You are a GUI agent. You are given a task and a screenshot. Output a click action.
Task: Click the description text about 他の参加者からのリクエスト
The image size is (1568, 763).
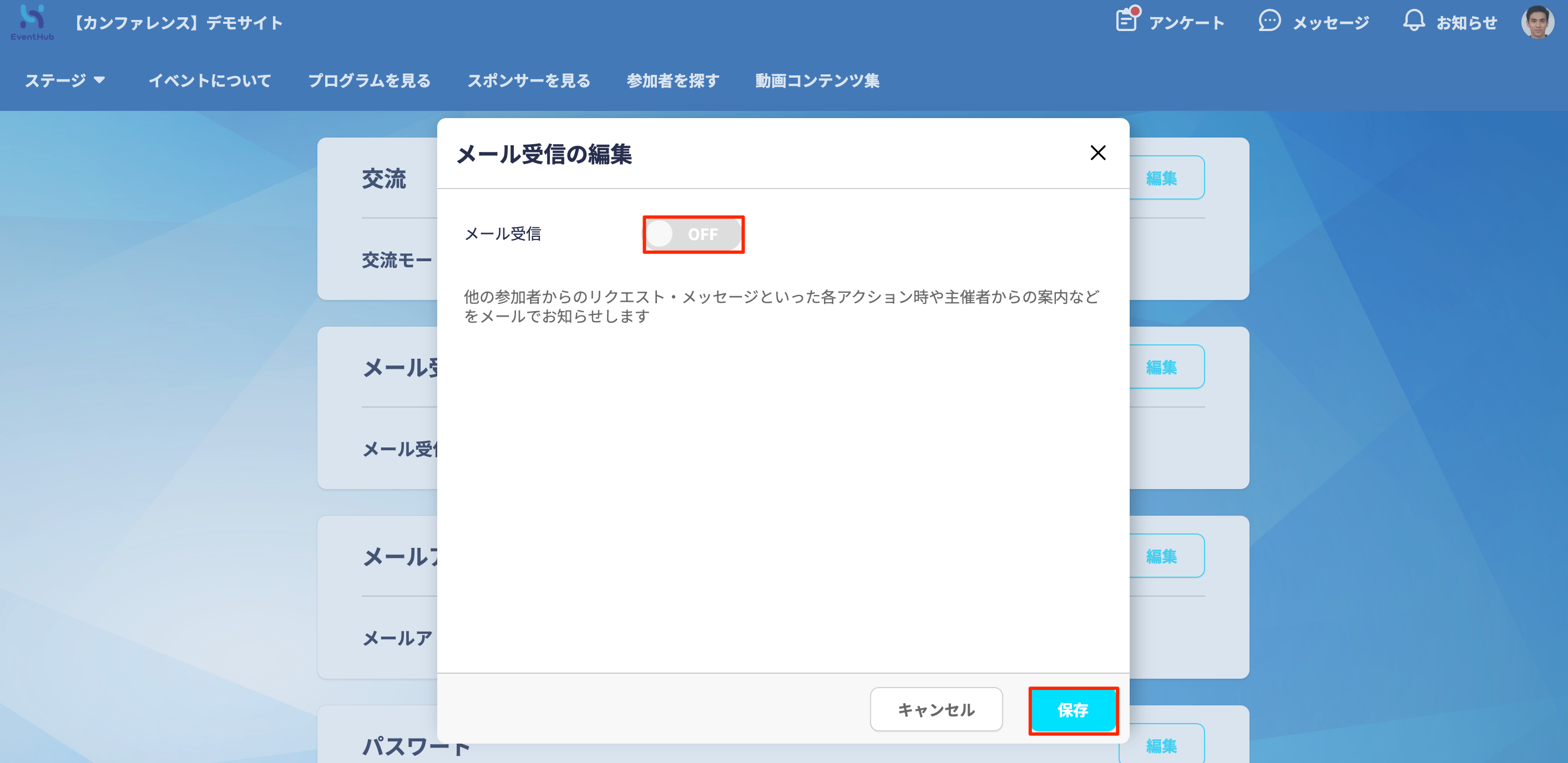pyautogui.click(x=781, y=306)
